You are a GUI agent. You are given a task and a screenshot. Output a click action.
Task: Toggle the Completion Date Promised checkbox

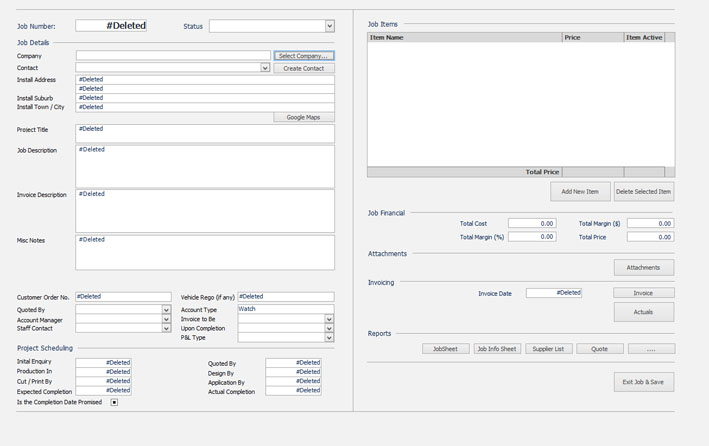click(x=114, y=402)
